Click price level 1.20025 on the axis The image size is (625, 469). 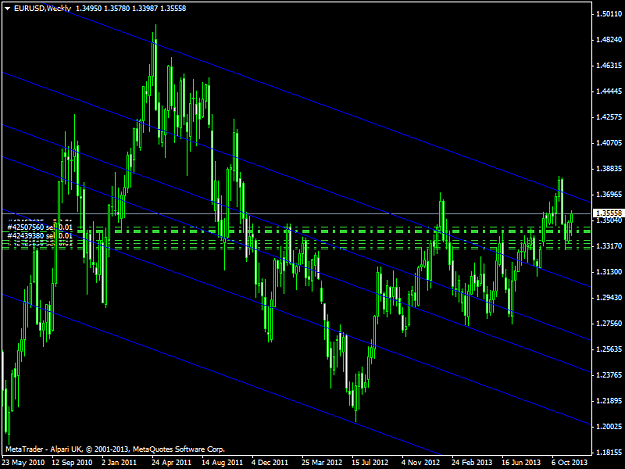tap(609, 426)
